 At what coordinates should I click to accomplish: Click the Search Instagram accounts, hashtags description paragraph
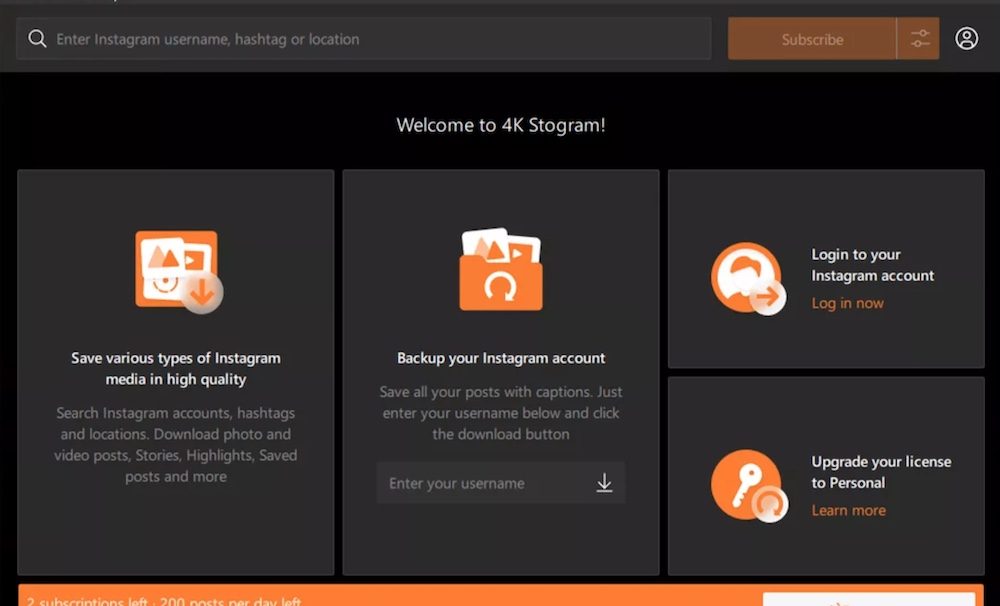pyautogui.click(x=175, y=445)
